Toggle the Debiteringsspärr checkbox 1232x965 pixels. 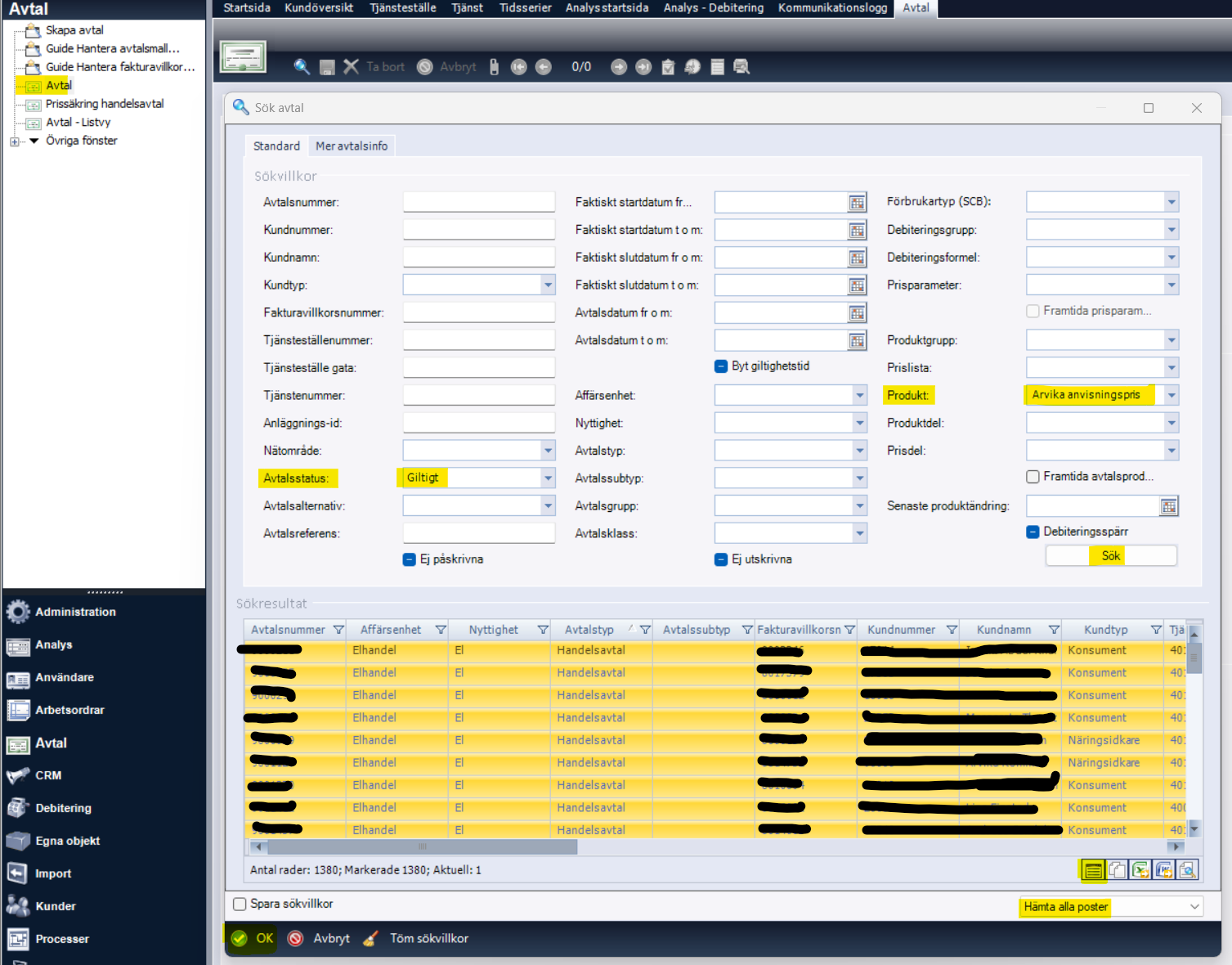click(1033, 532)
